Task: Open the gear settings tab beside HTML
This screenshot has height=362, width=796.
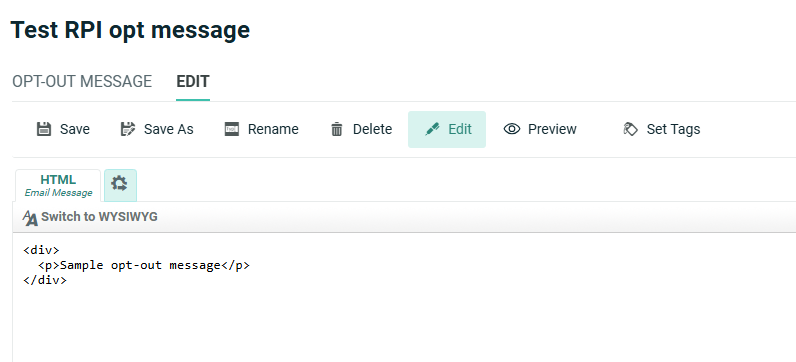Action: [120, 185]
